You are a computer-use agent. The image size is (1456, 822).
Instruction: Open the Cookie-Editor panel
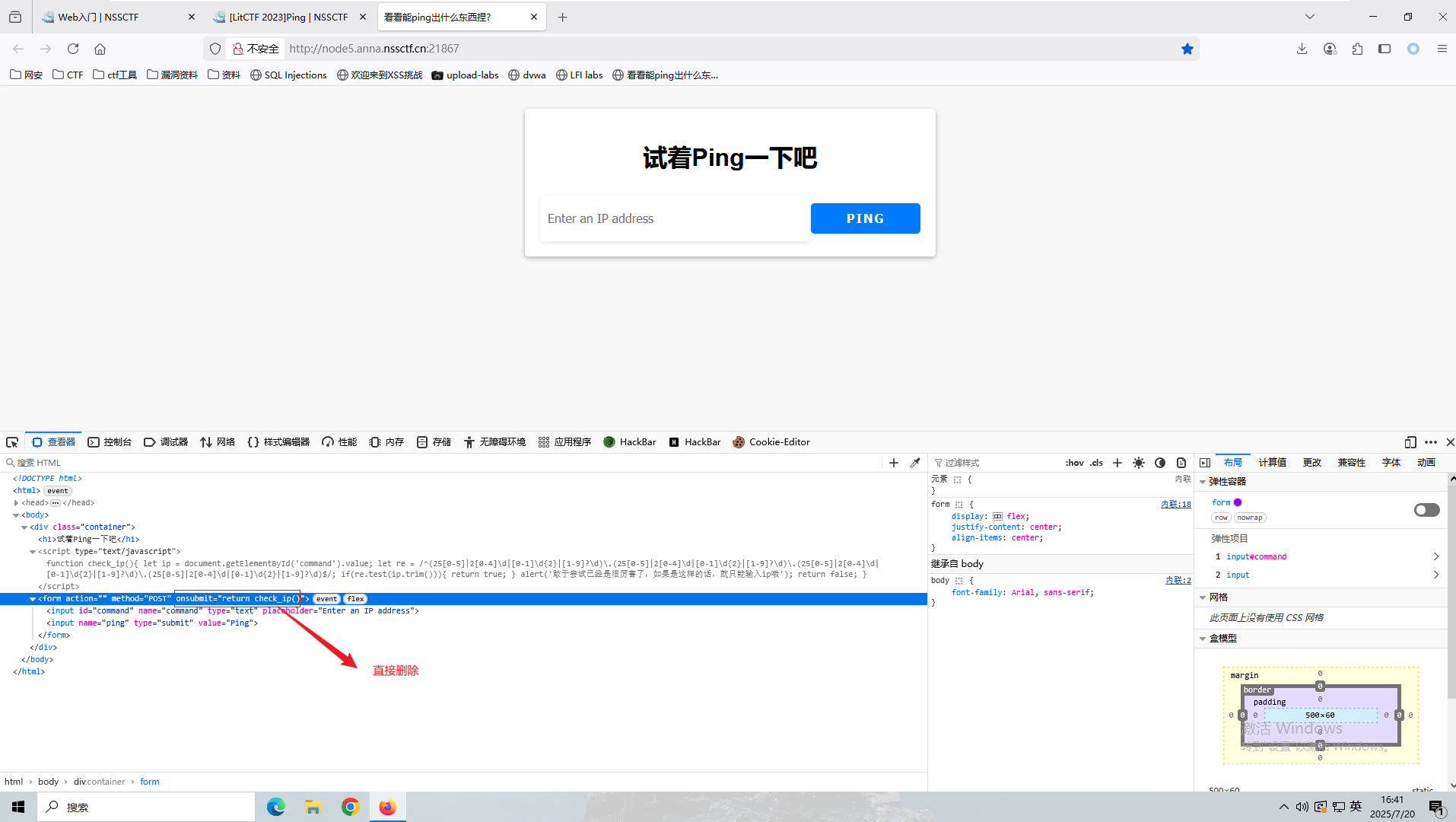coord(771,441)
